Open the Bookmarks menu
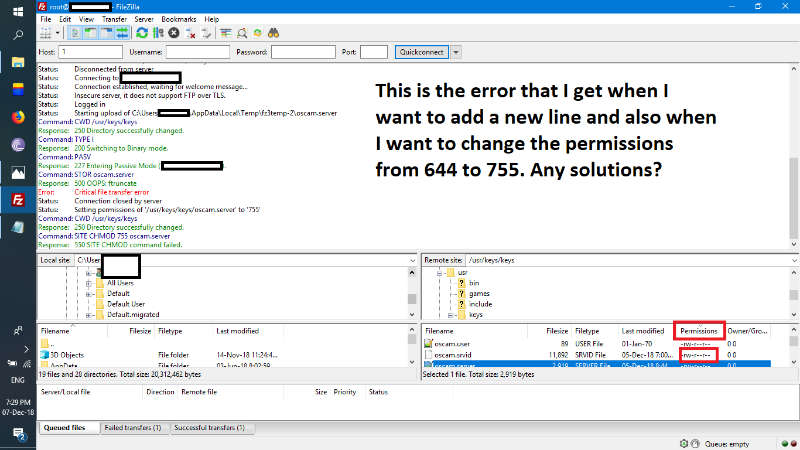This screenshot has width=800, height=450. 179,19
